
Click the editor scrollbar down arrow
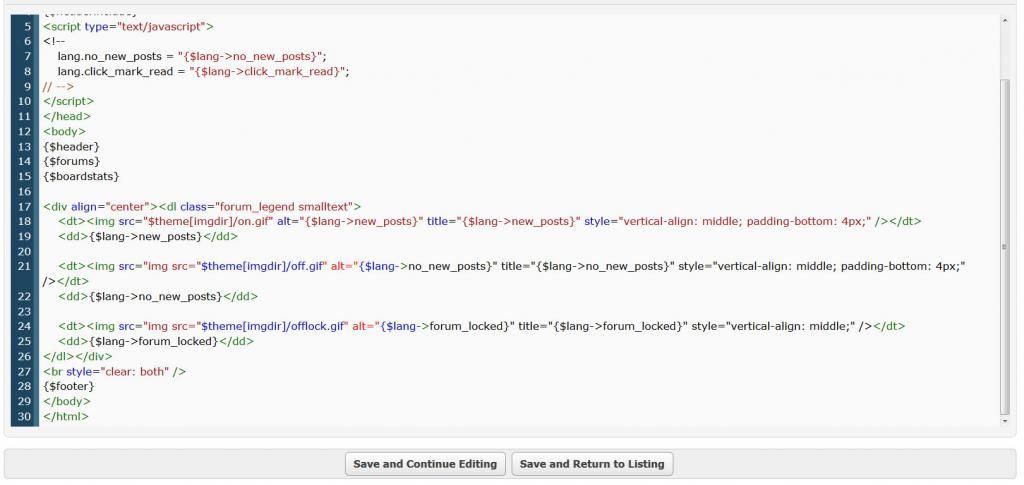coord(1004,422)
